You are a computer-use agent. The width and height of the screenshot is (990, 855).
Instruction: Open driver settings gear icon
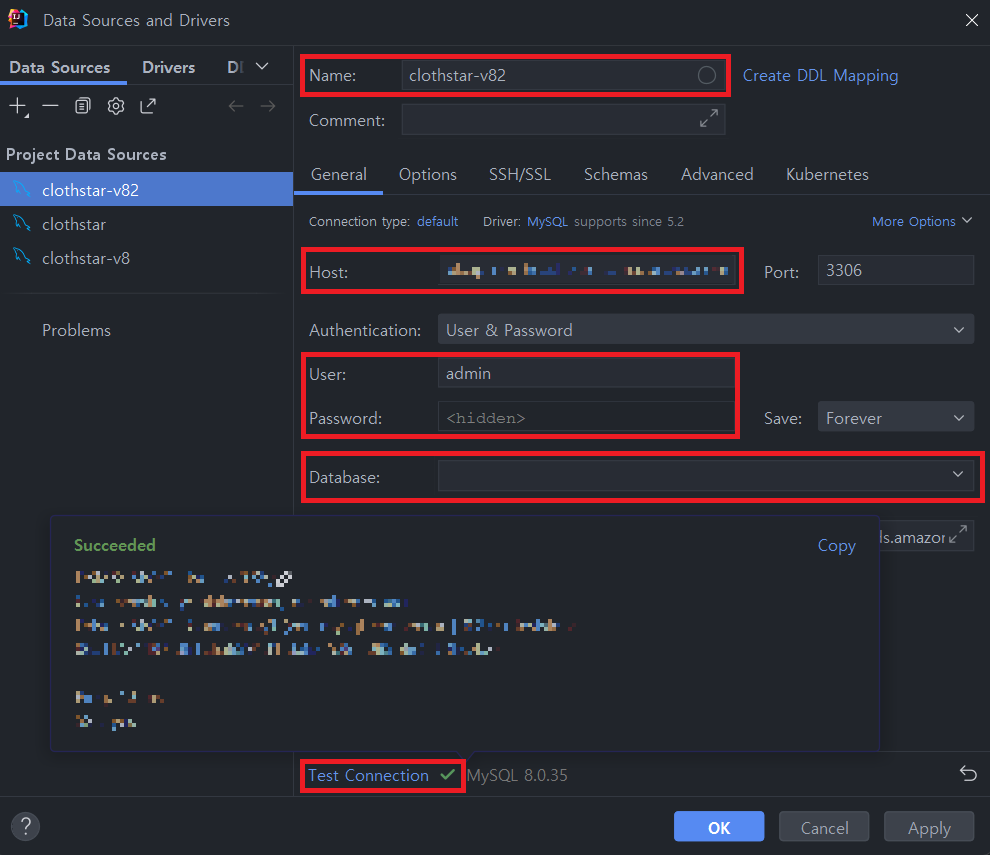tap(116, 105)
